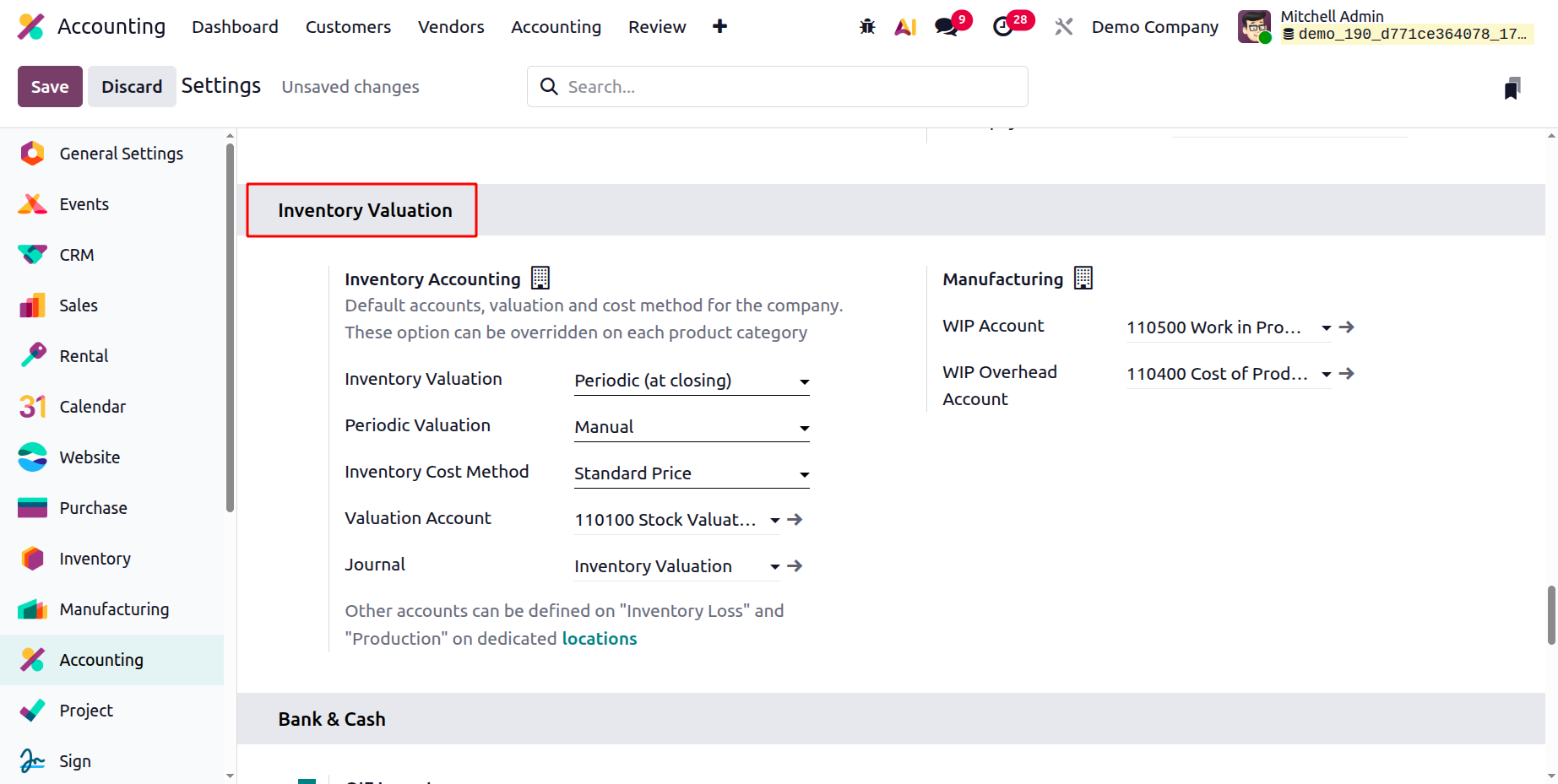Screen dimensions: 1558x784
Task: Open the Valuation Account external link arrow
Action: pyautogui.click(x=795, y=520)
